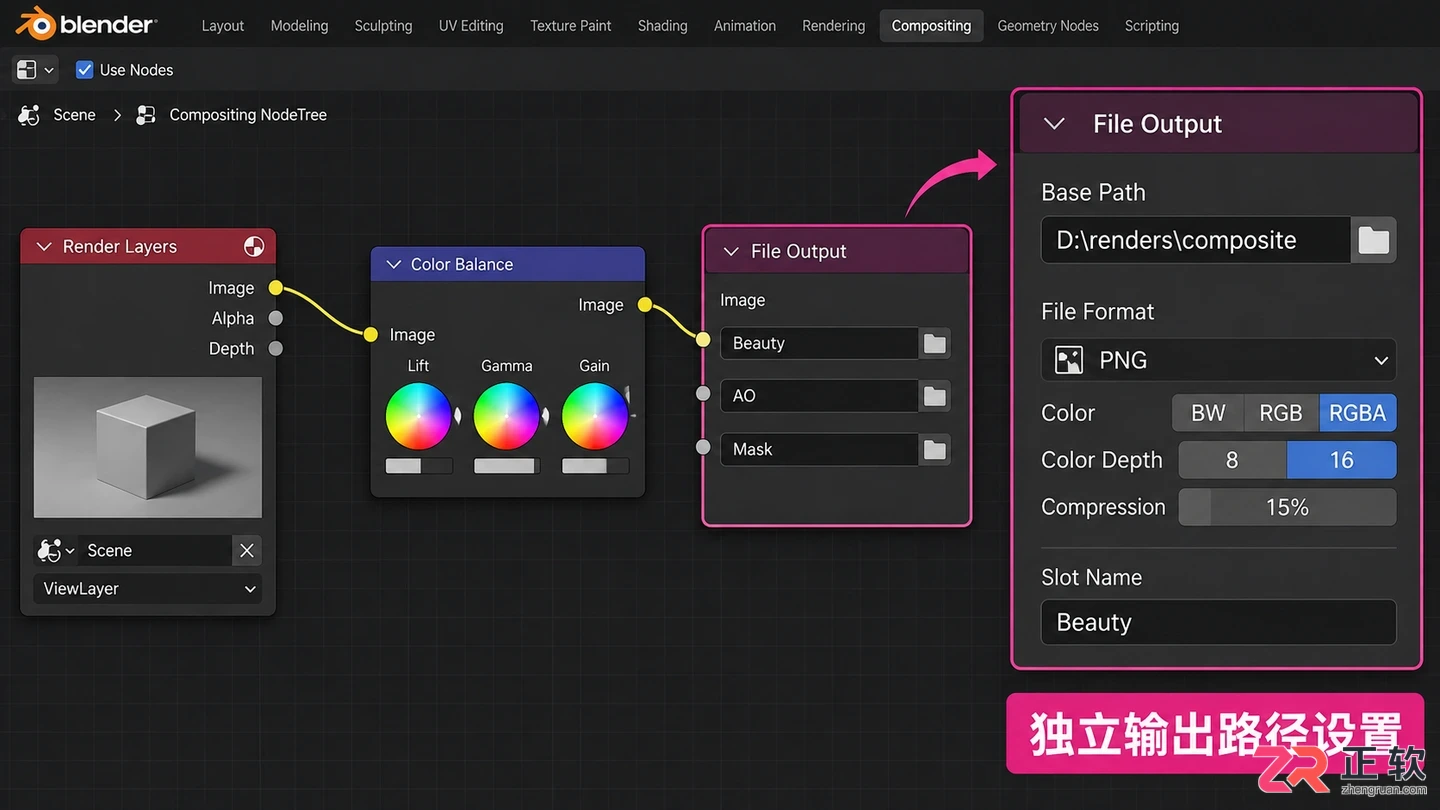Browse folder for Mask slot

(x=935, y=449)
